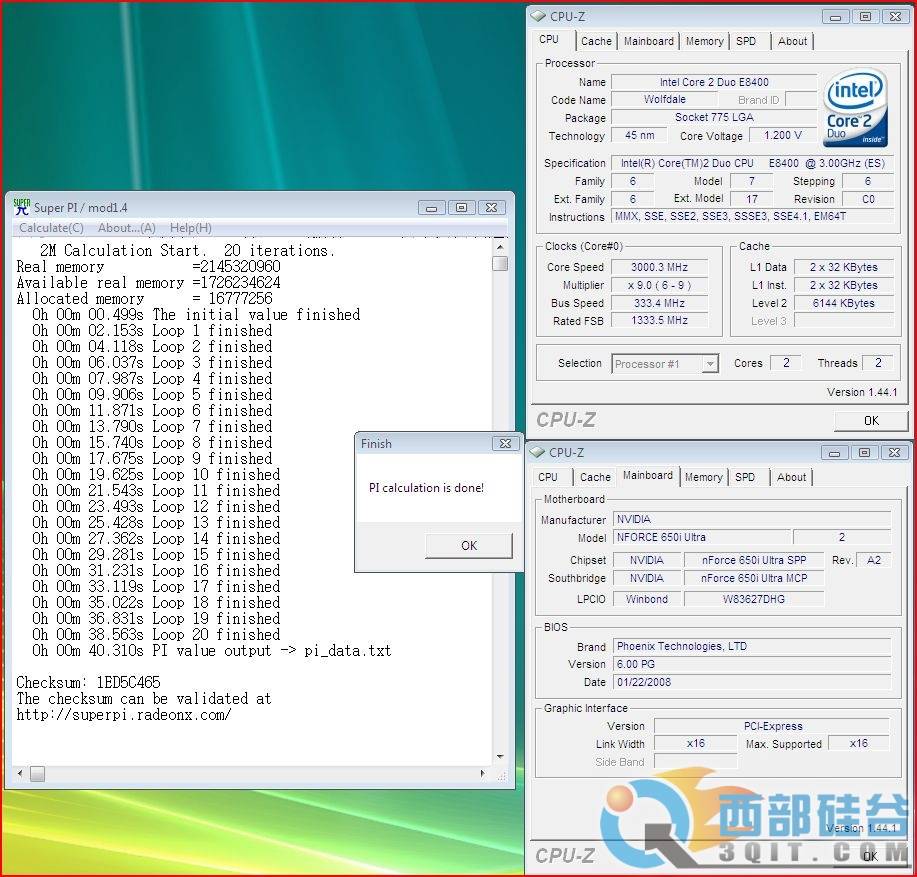This screenshot has width=917, height=877.
Task: Switch to Memory tab in top CPU-Z
Action: coord(704,42)
